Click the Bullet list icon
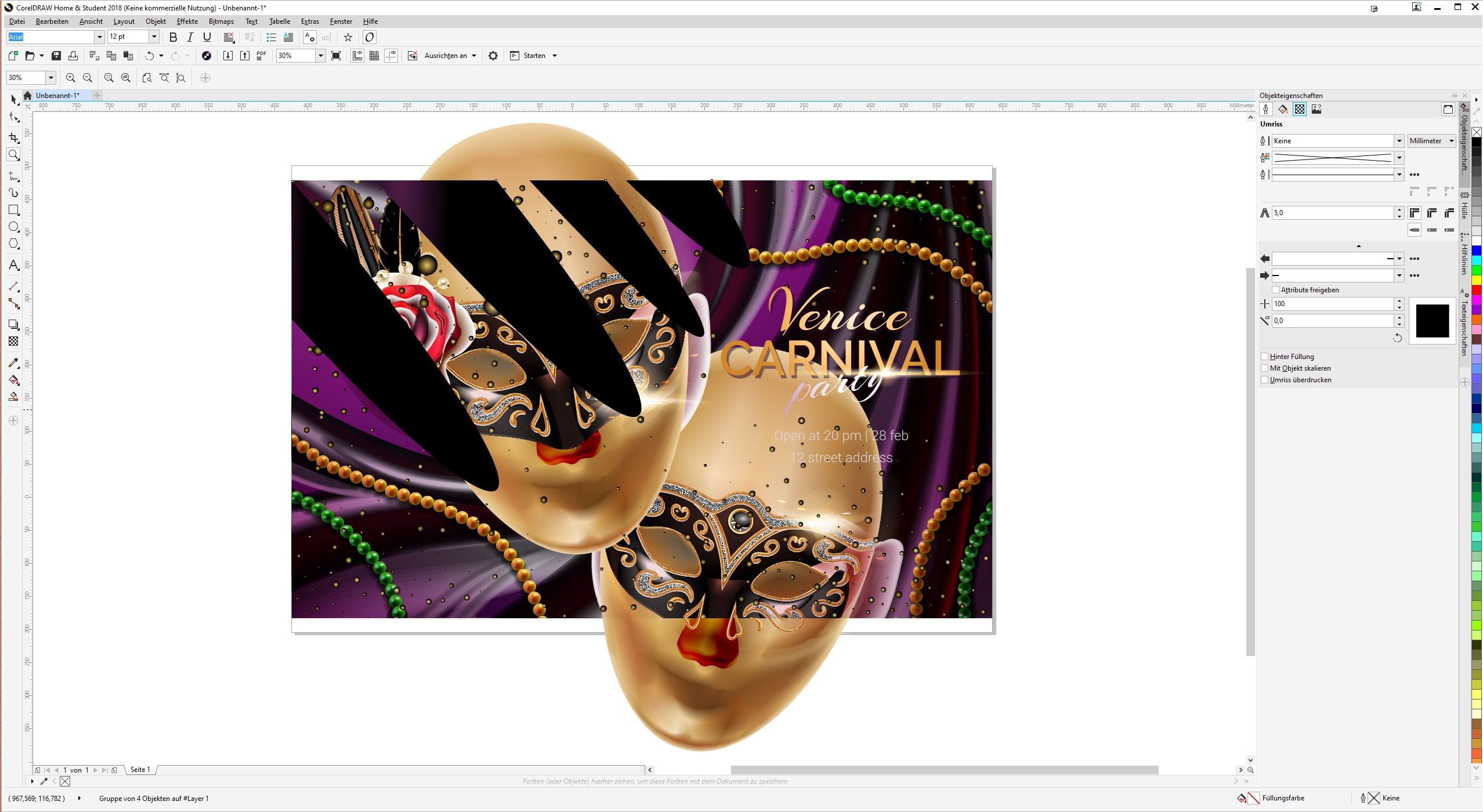The image size is (1483, 812). pos(271,37)
